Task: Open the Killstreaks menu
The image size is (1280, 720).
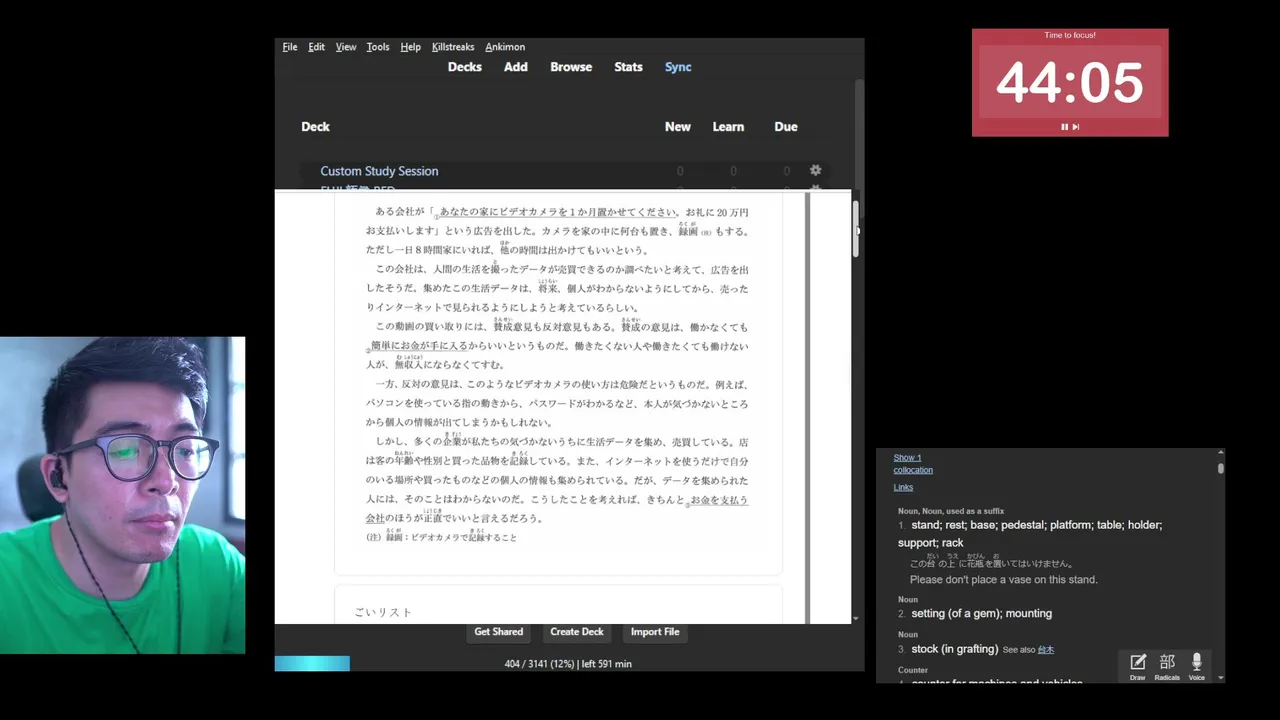Action: pyautogui.click(x=453, y=47)
